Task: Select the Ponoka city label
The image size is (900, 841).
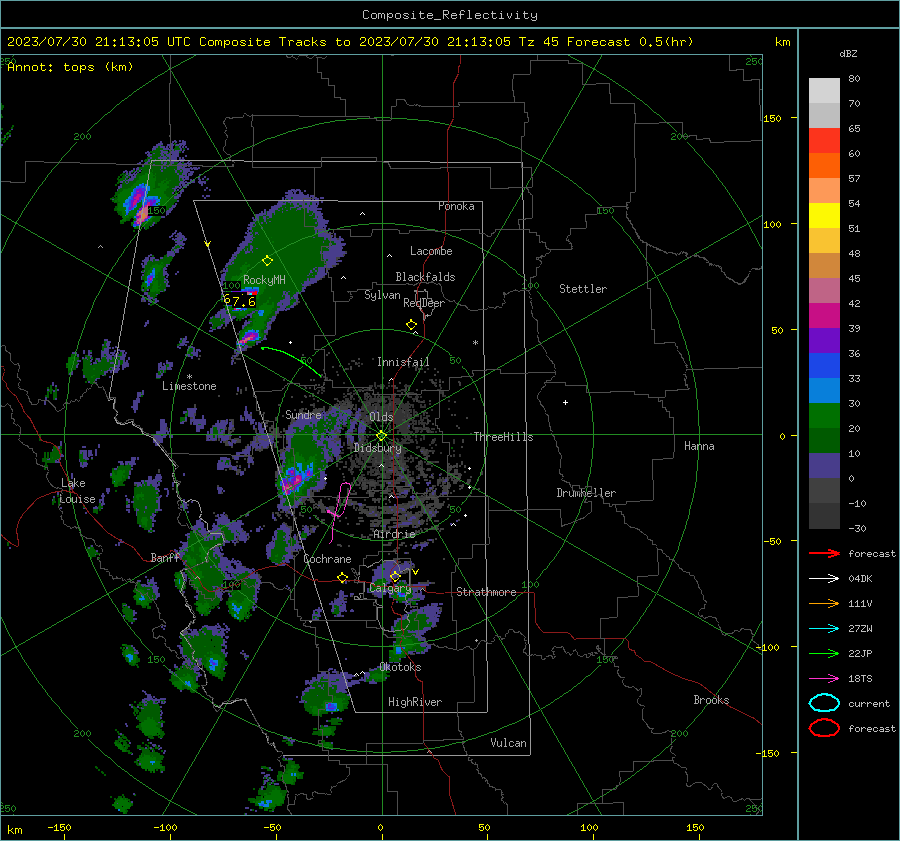Action: coord(456,206)
